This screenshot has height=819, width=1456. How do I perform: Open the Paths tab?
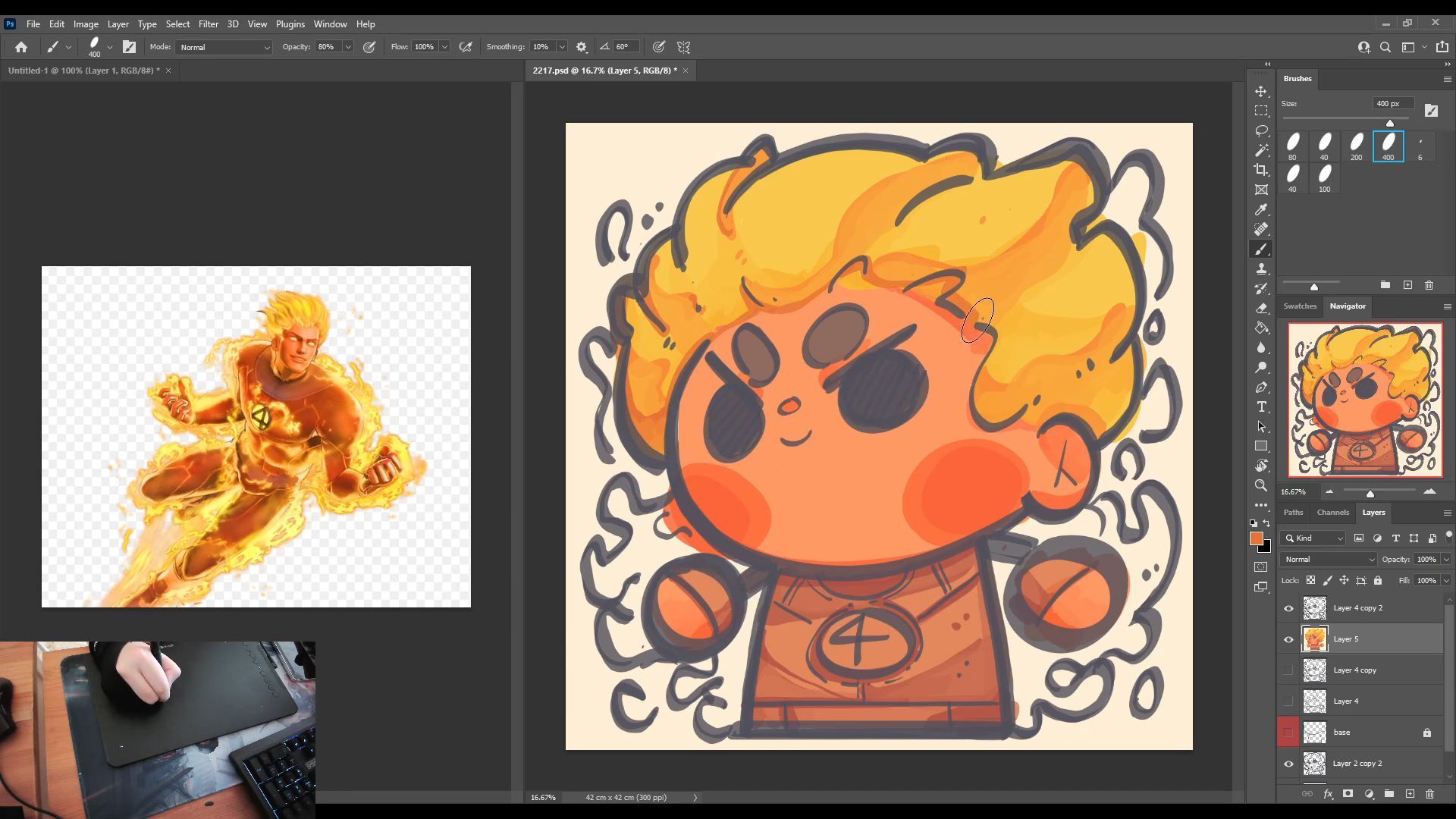point(1293,513)
